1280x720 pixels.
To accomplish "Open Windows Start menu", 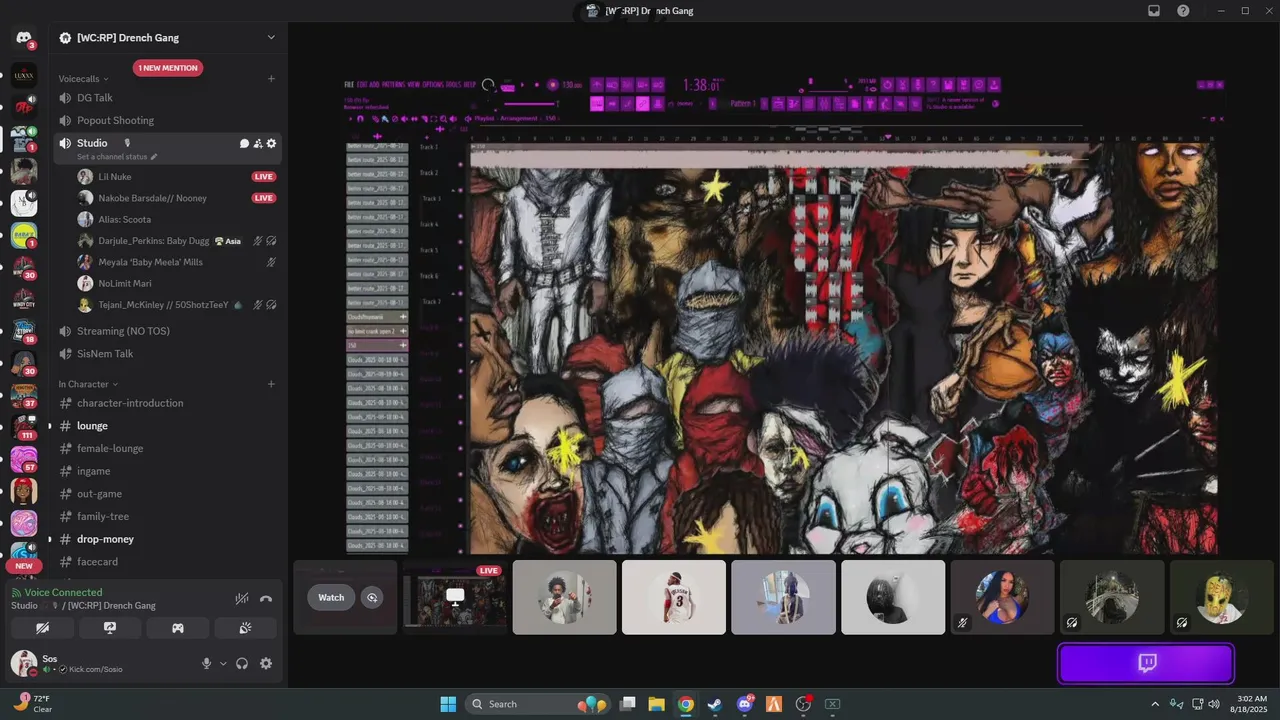I will [448, 704].
